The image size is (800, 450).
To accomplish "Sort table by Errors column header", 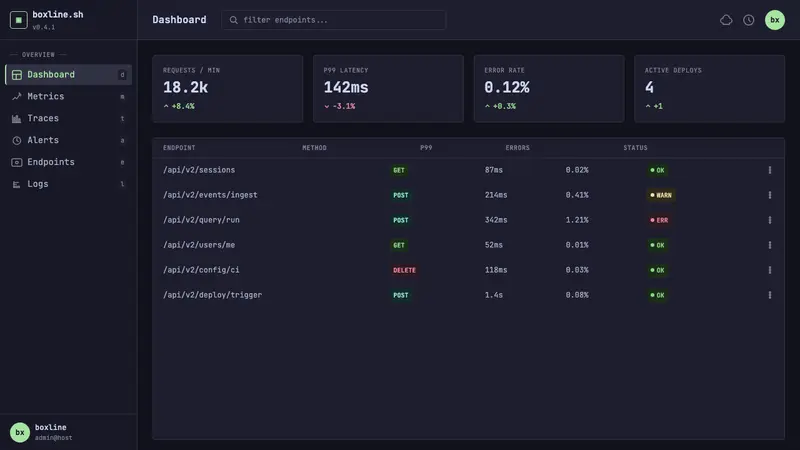I will 517,148.
